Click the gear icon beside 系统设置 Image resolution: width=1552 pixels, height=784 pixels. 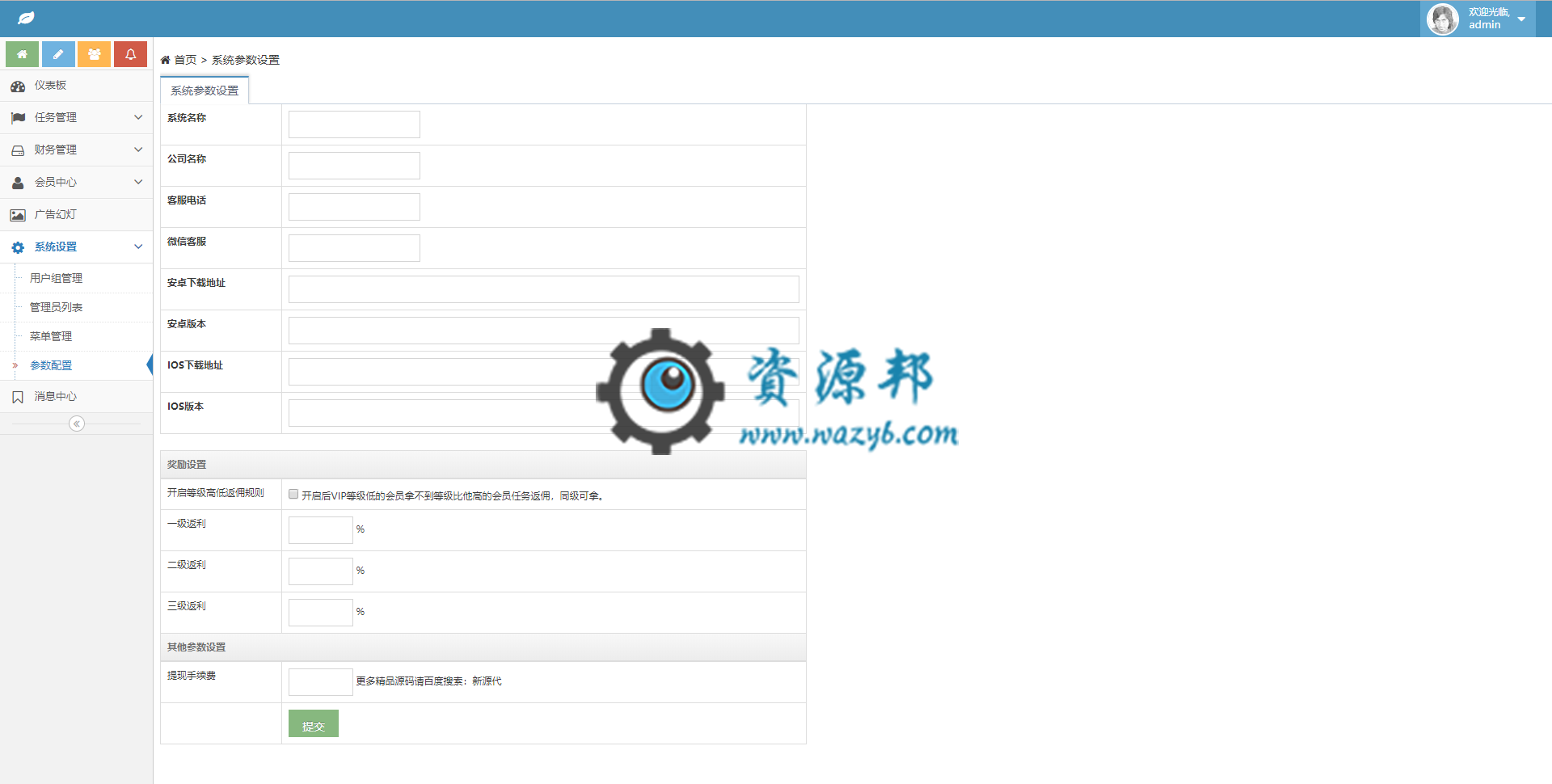pyautogui.click(x=18, y=247)
